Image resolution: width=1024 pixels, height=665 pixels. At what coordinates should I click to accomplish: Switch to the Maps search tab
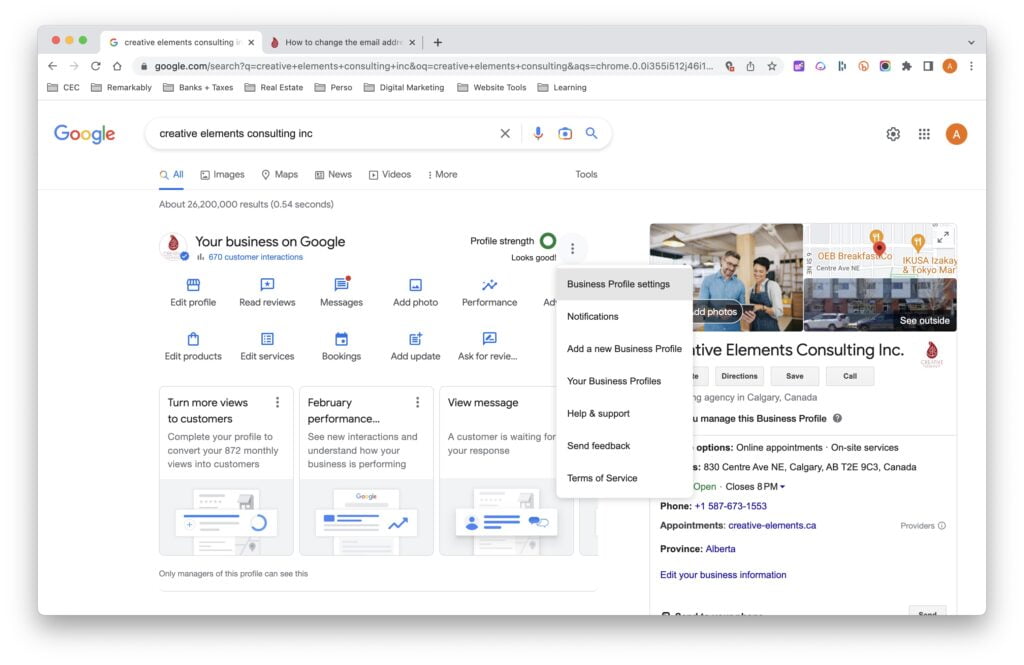click(280, 174)
